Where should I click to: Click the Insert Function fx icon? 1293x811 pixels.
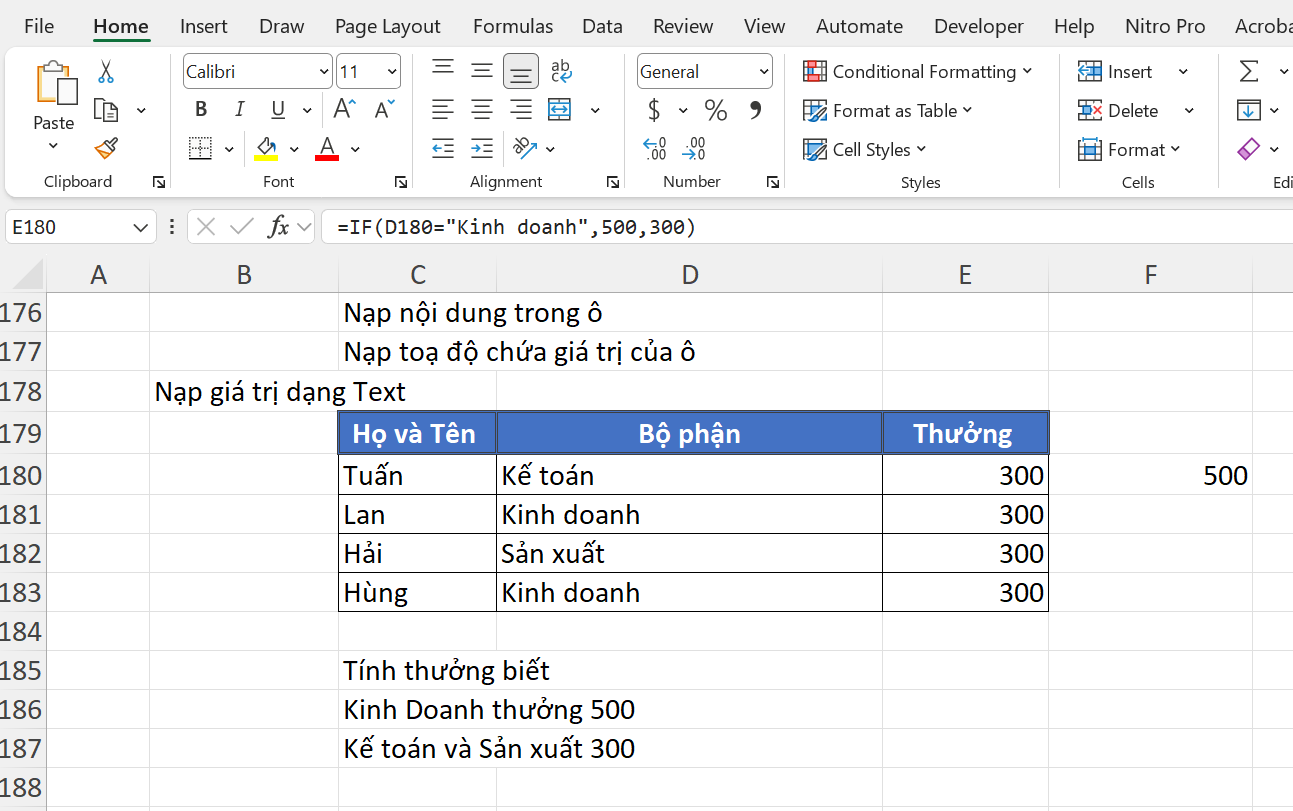coord(279,227)
